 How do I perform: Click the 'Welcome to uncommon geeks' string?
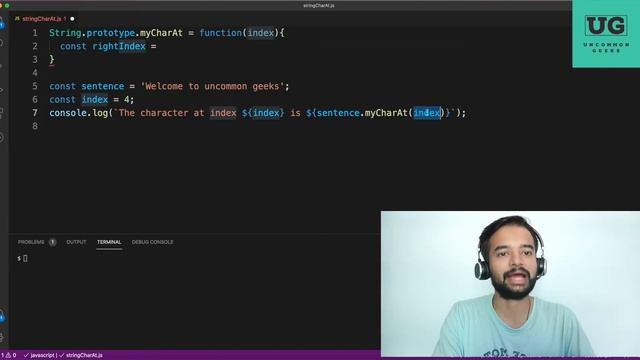pos(212,86)
